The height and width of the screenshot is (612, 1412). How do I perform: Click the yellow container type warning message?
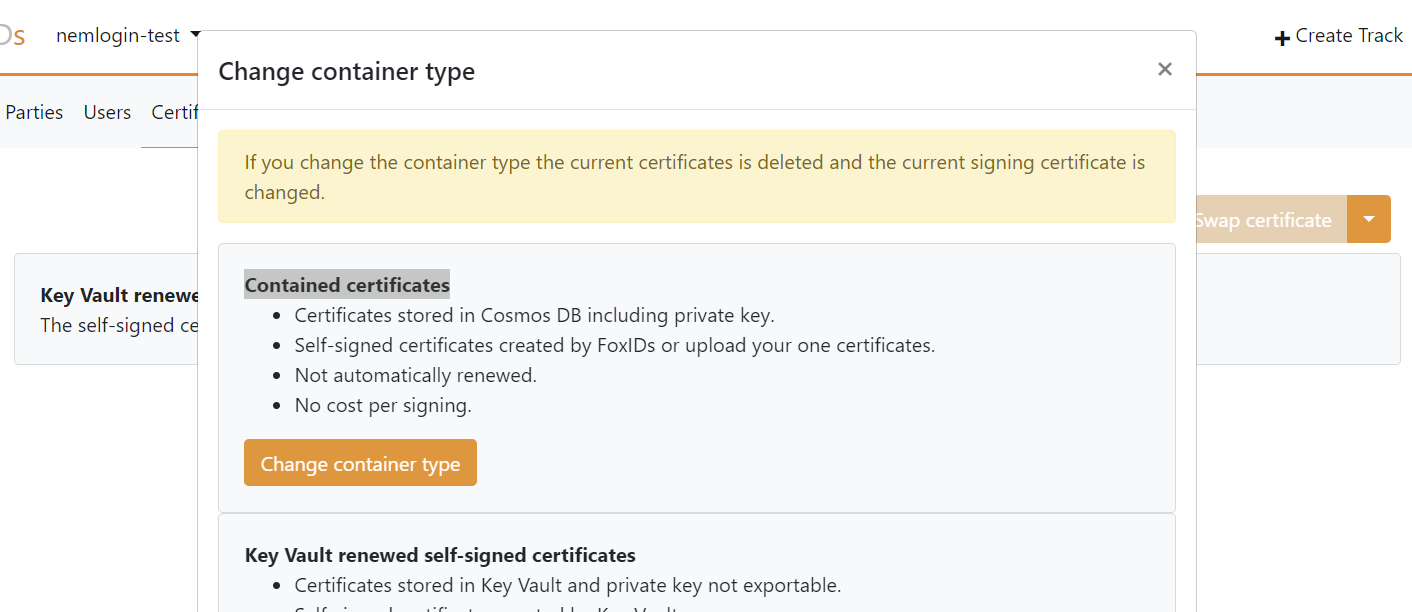click(696, 176)
